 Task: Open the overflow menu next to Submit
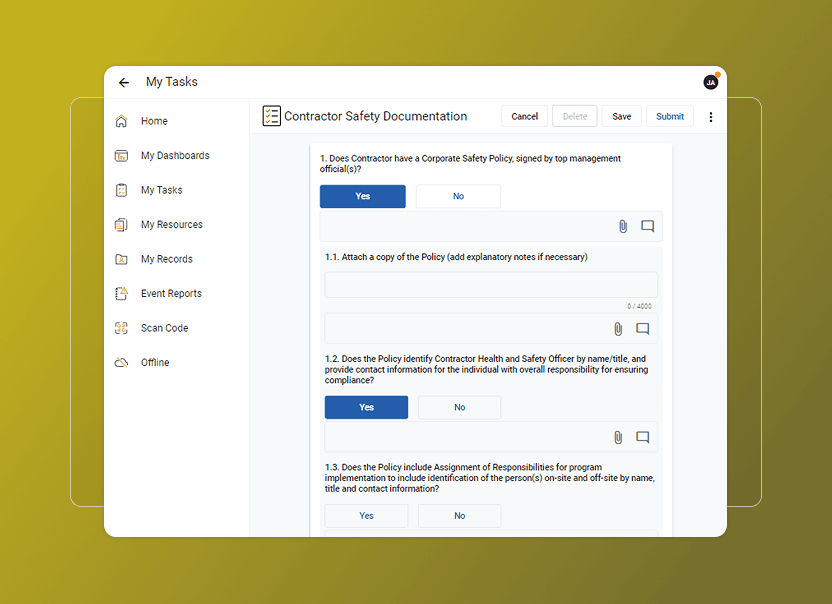[711, 116]
